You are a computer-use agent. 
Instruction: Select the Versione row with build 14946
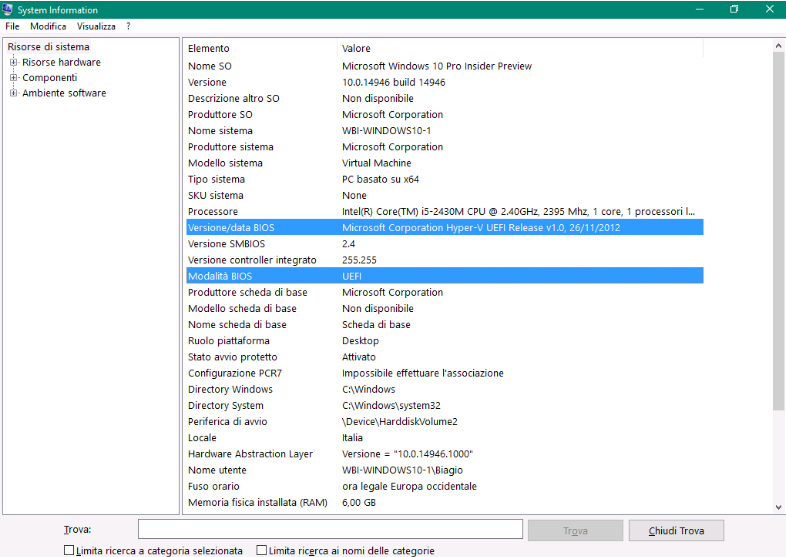[445, 82]
